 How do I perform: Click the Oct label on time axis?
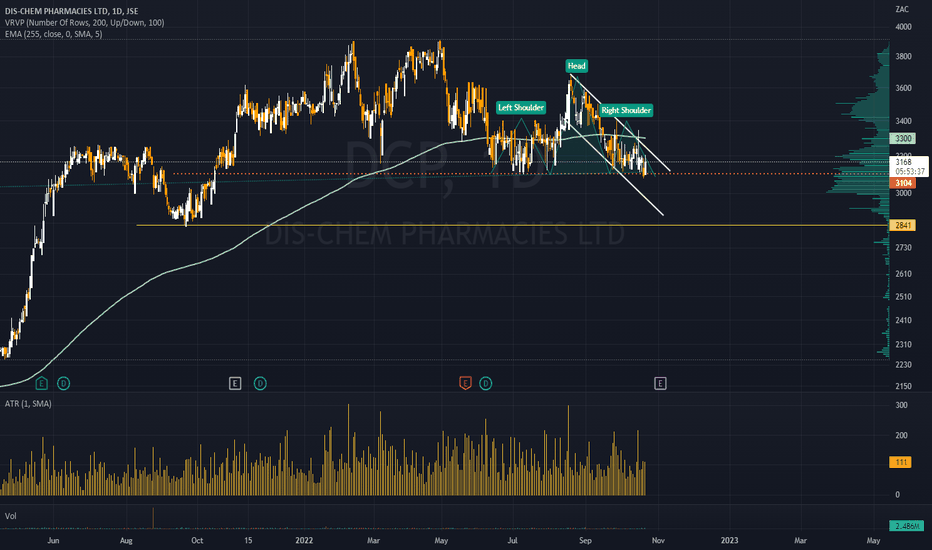point(197,540)
